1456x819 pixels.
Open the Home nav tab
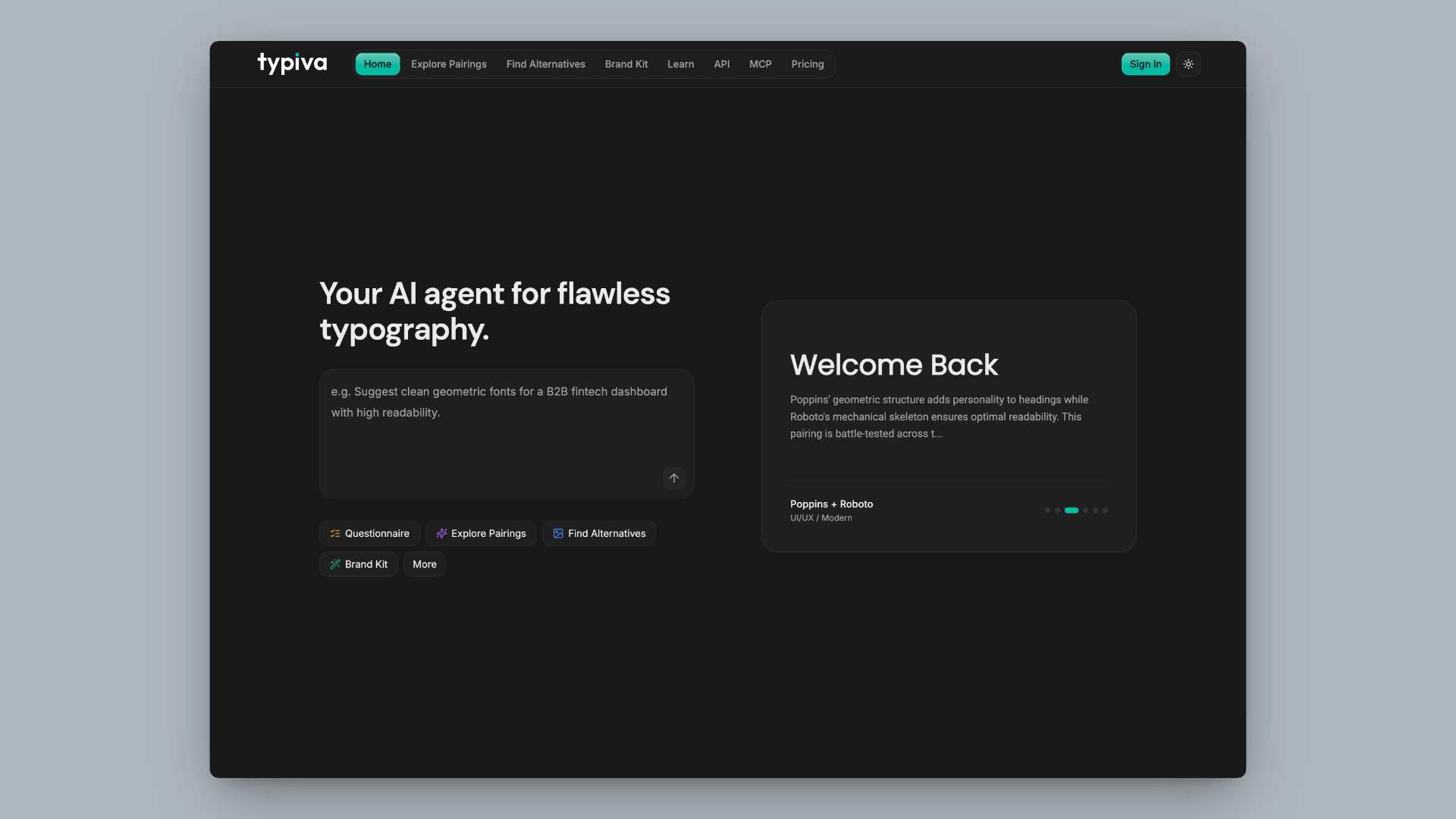coord(378,64)
